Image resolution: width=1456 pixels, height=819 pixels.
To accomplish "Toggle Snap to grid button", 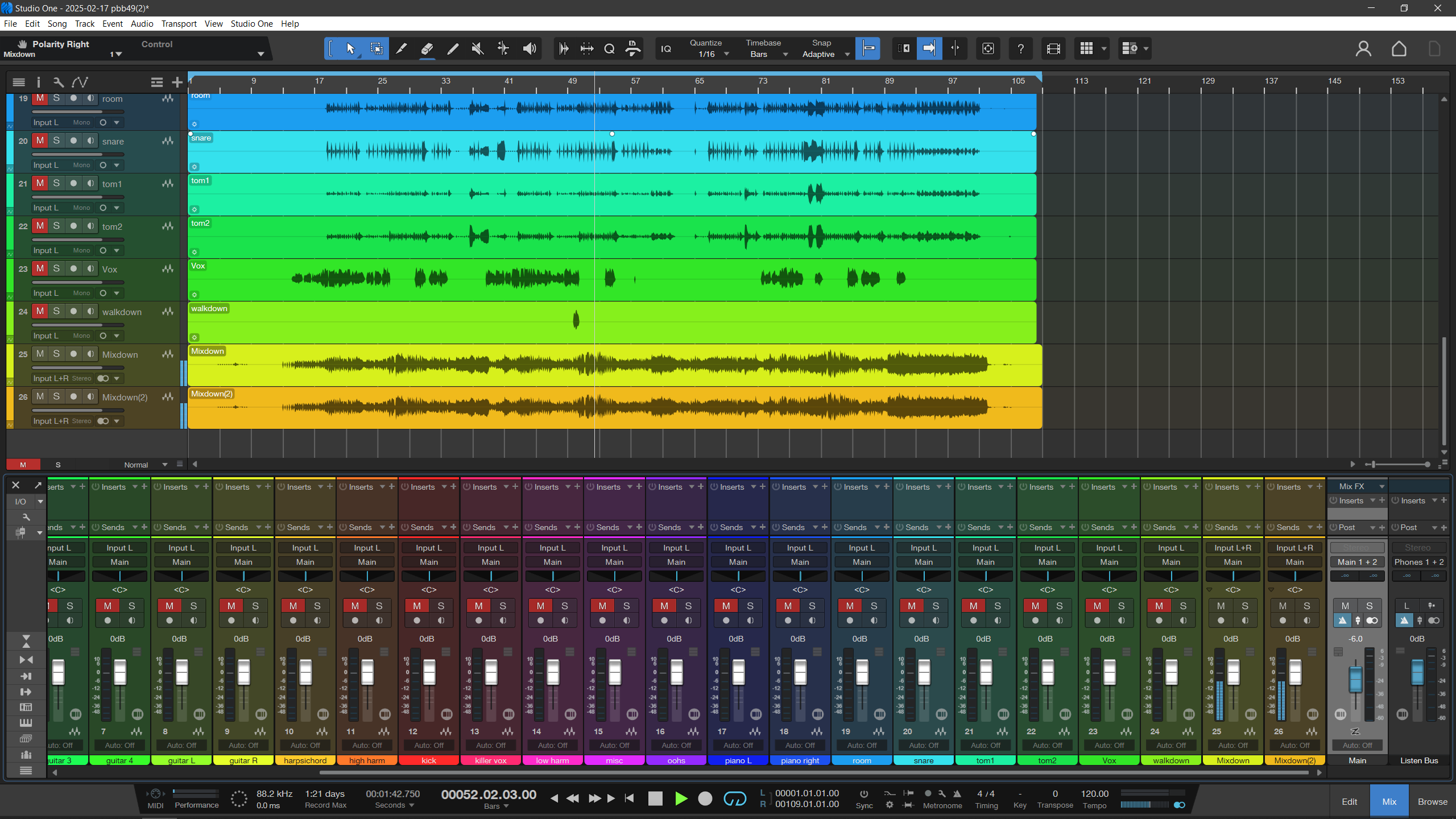I will click(868, 49).
